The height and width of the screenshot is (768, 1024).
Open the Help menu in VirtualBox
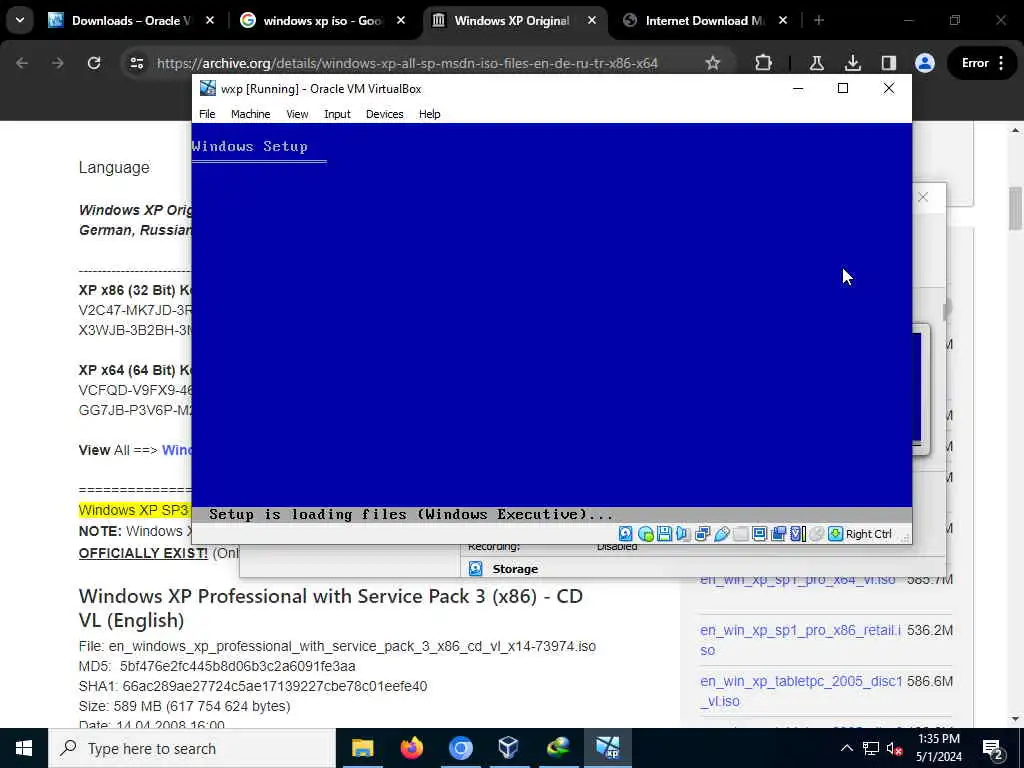click(x=429, y=114)
